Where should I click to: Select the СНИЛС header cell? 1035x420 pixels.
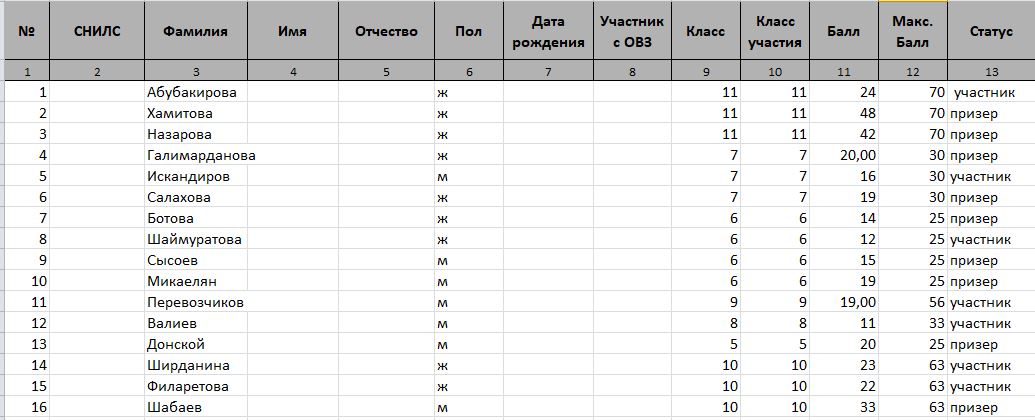coord(97,31)
